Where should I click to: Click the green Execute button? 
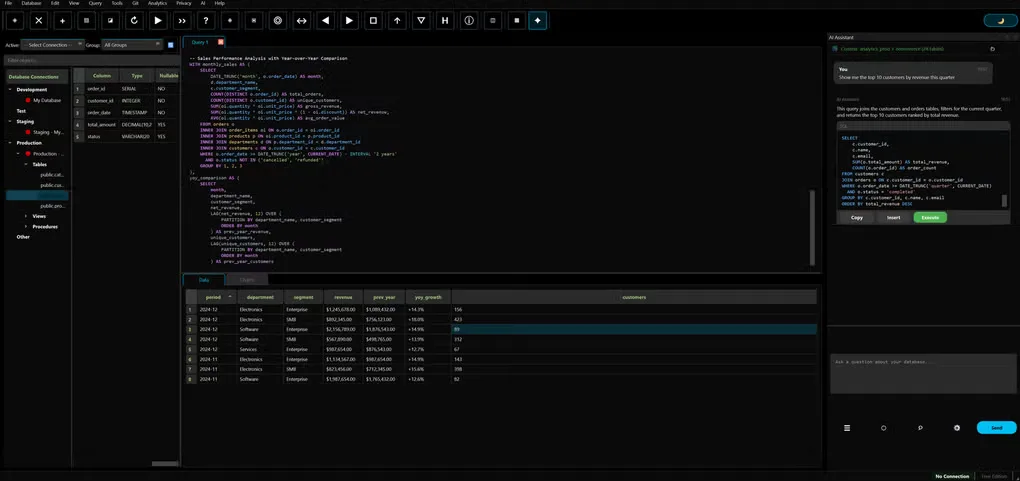(930, 217)
